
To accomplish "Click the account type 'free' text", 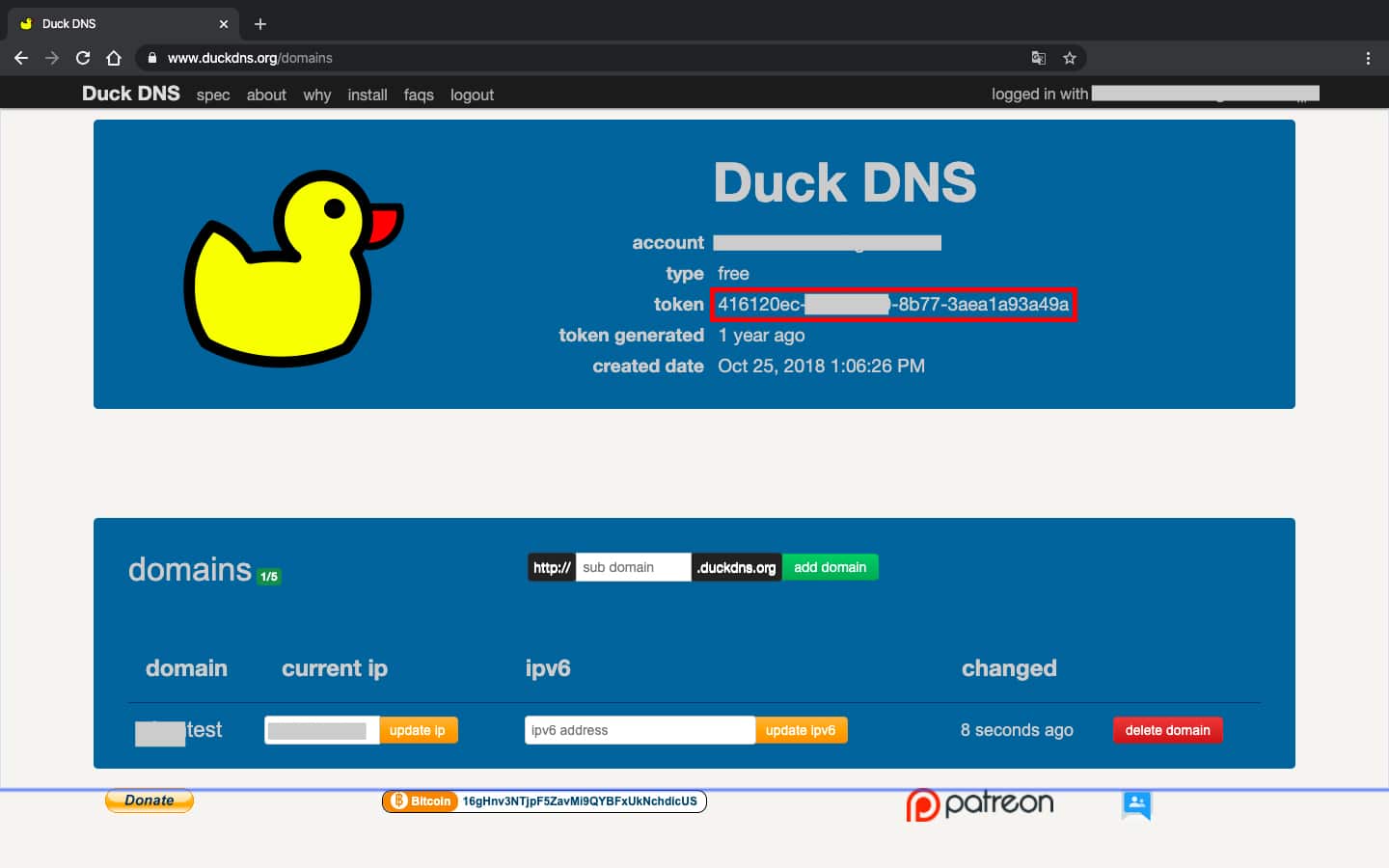I will [x=733, y=274].
